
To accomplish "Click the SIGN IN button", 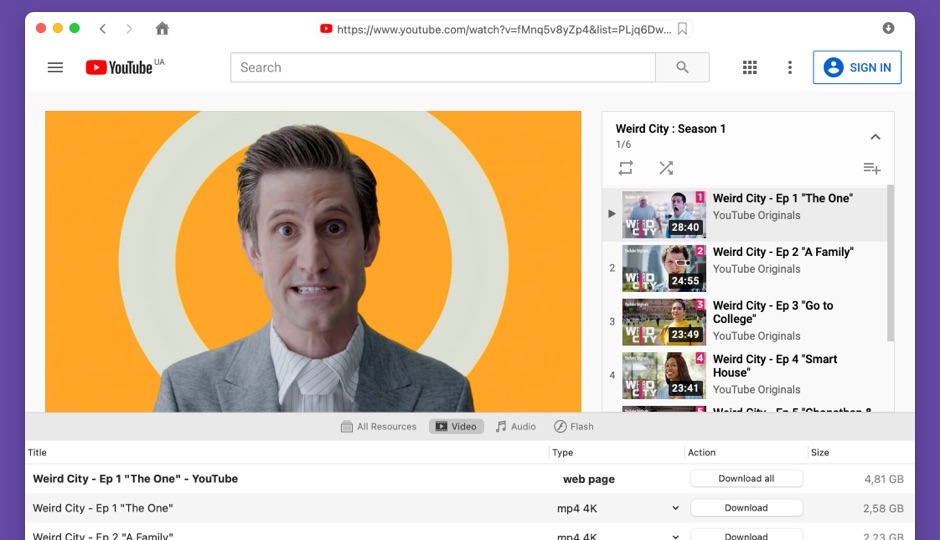I will click(857, 67).
